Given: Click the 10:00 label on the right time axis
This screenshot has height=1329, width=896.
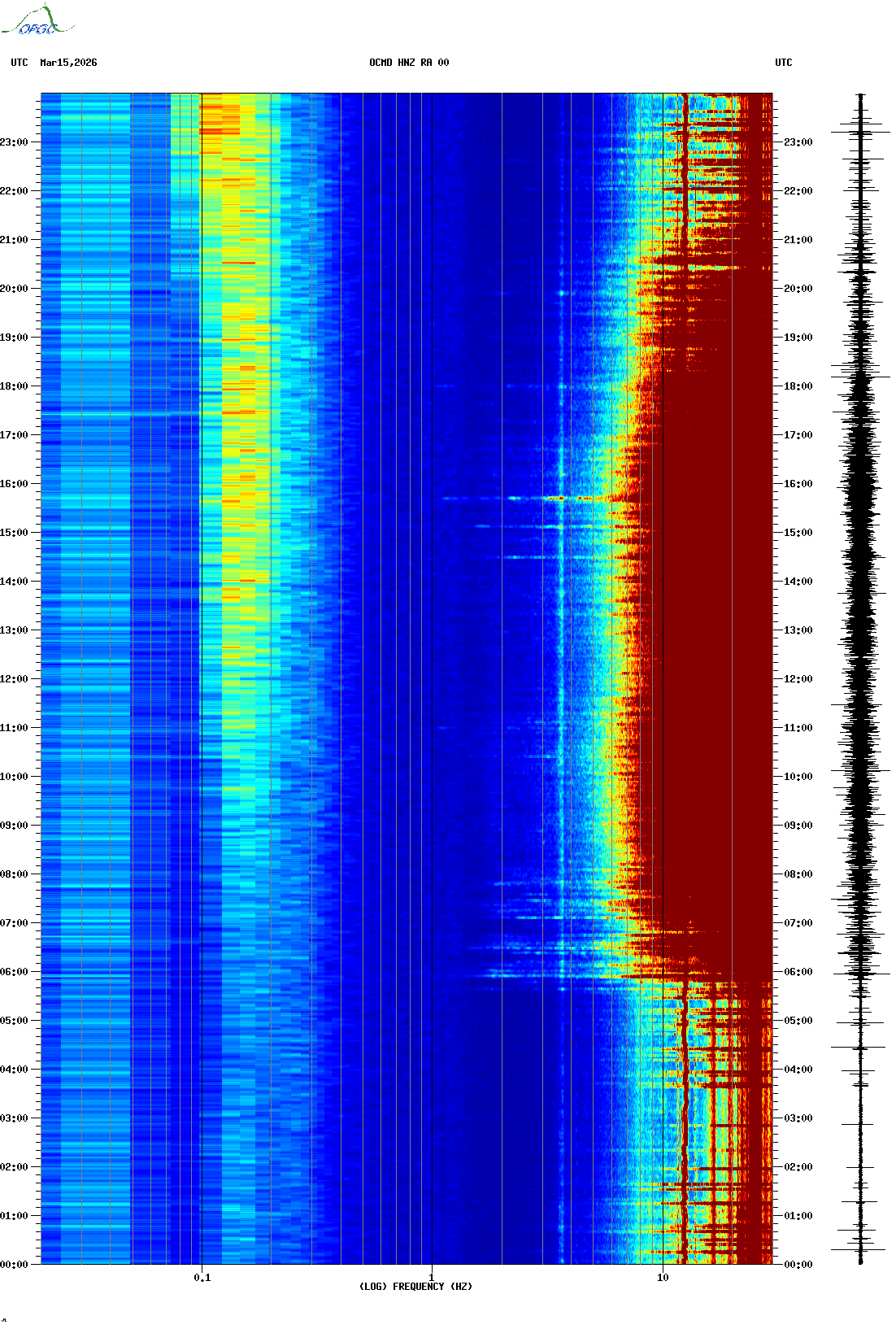Looking at the screenshot, I should point(798,777).
